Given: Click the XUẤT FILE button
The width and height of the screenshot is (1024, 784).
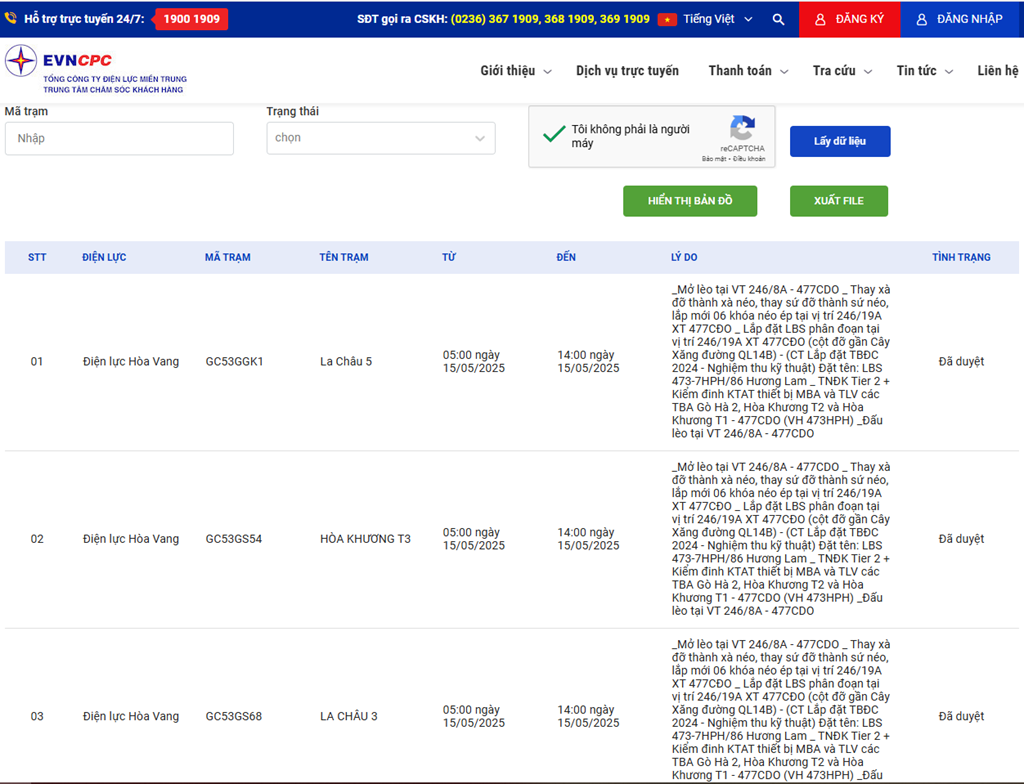Looking at the screenshot, I should (x=839, y=201).
